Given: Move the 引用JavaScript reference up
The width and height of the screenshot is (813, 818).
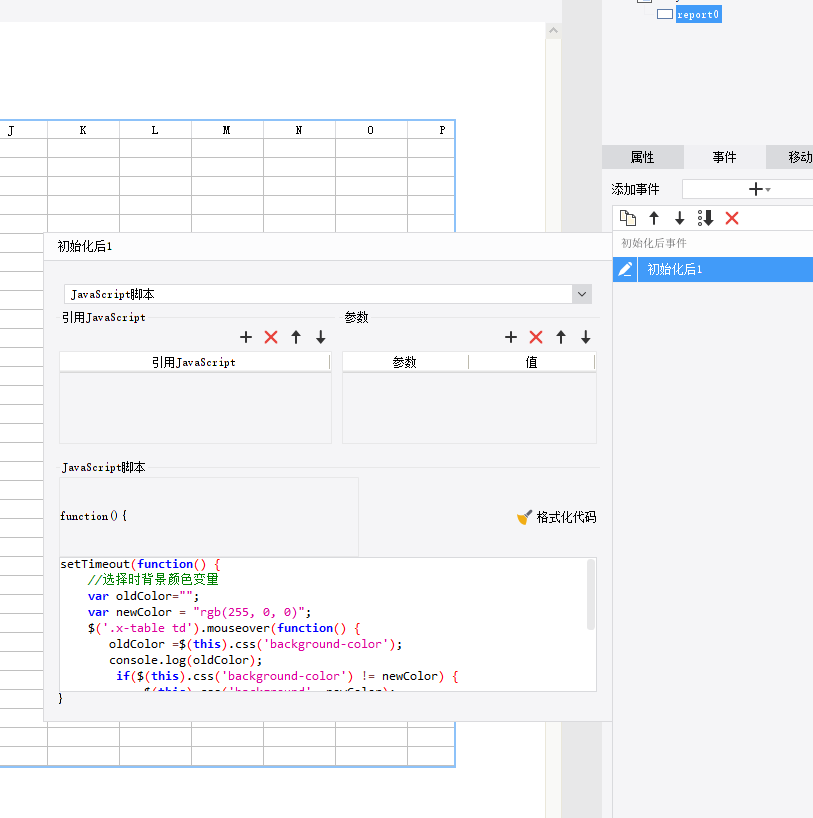Looking at the screenshot, I should [x=296, y=337].
